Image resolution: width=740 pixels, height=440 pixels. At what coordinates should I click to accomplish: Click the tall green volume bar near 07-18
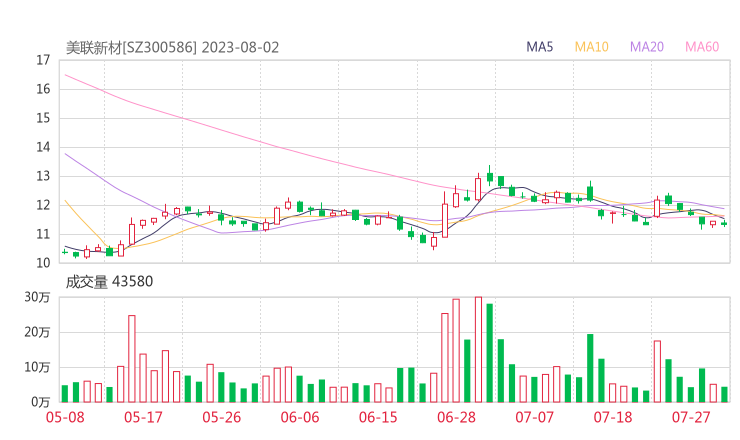(x=590, y=368)
